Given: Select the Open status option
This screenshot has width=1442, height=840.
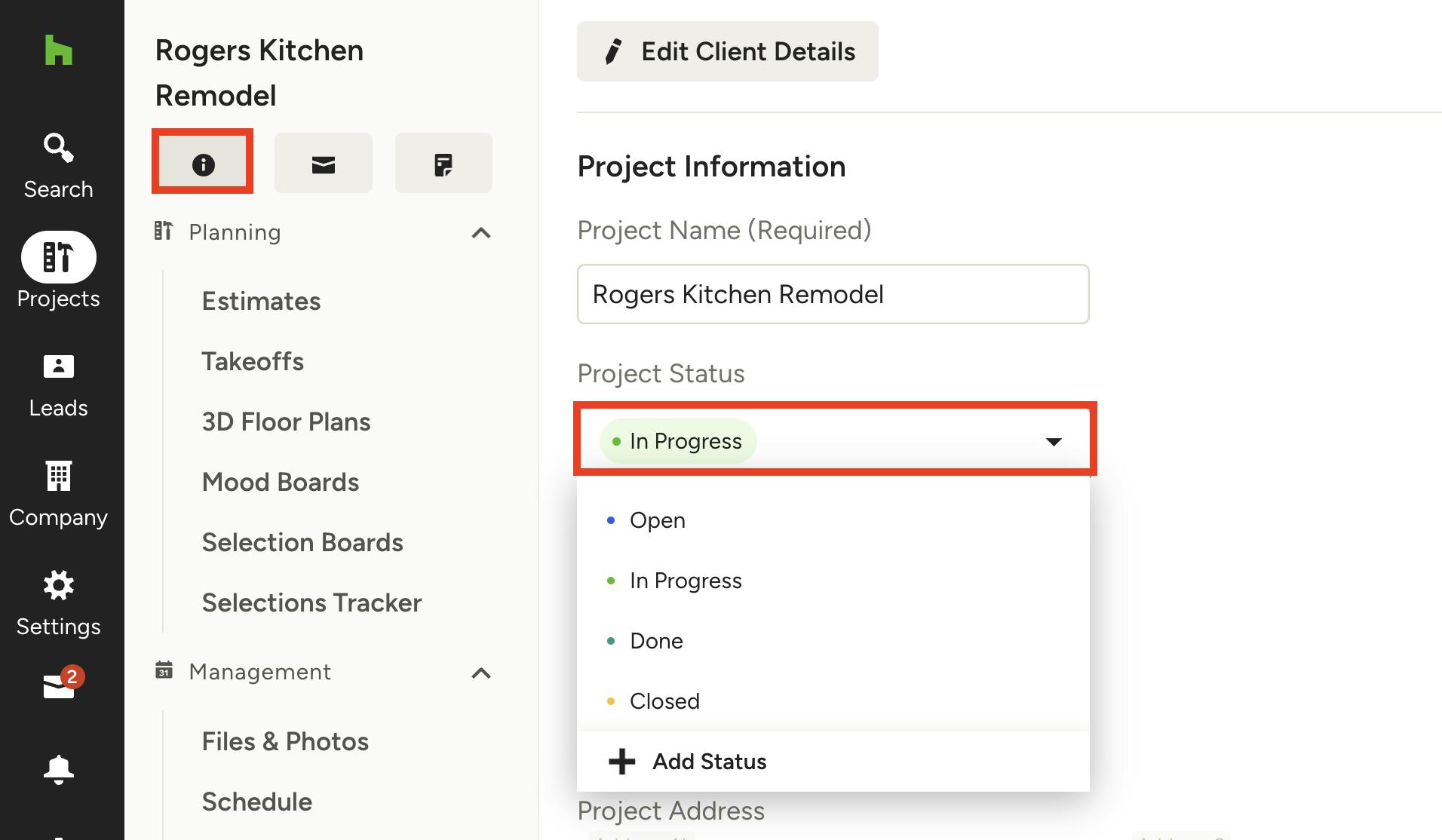Looking at the screenshot, I should point(657,520).
